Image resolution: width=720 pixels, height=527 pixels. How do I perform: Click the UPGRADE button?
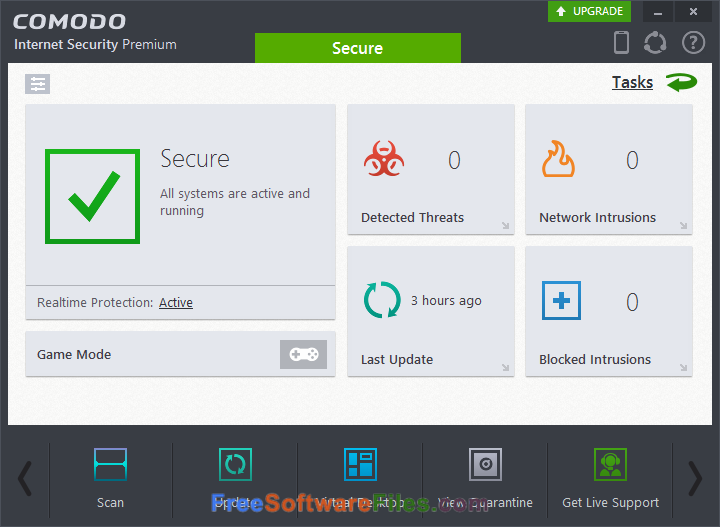pos(589,11)
